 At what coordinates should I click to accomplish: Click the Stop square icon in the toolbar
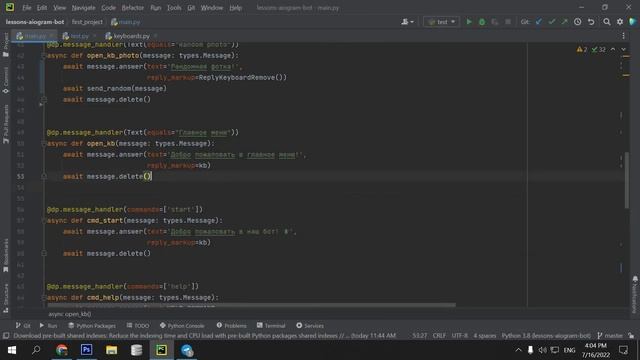click(508, 22)
